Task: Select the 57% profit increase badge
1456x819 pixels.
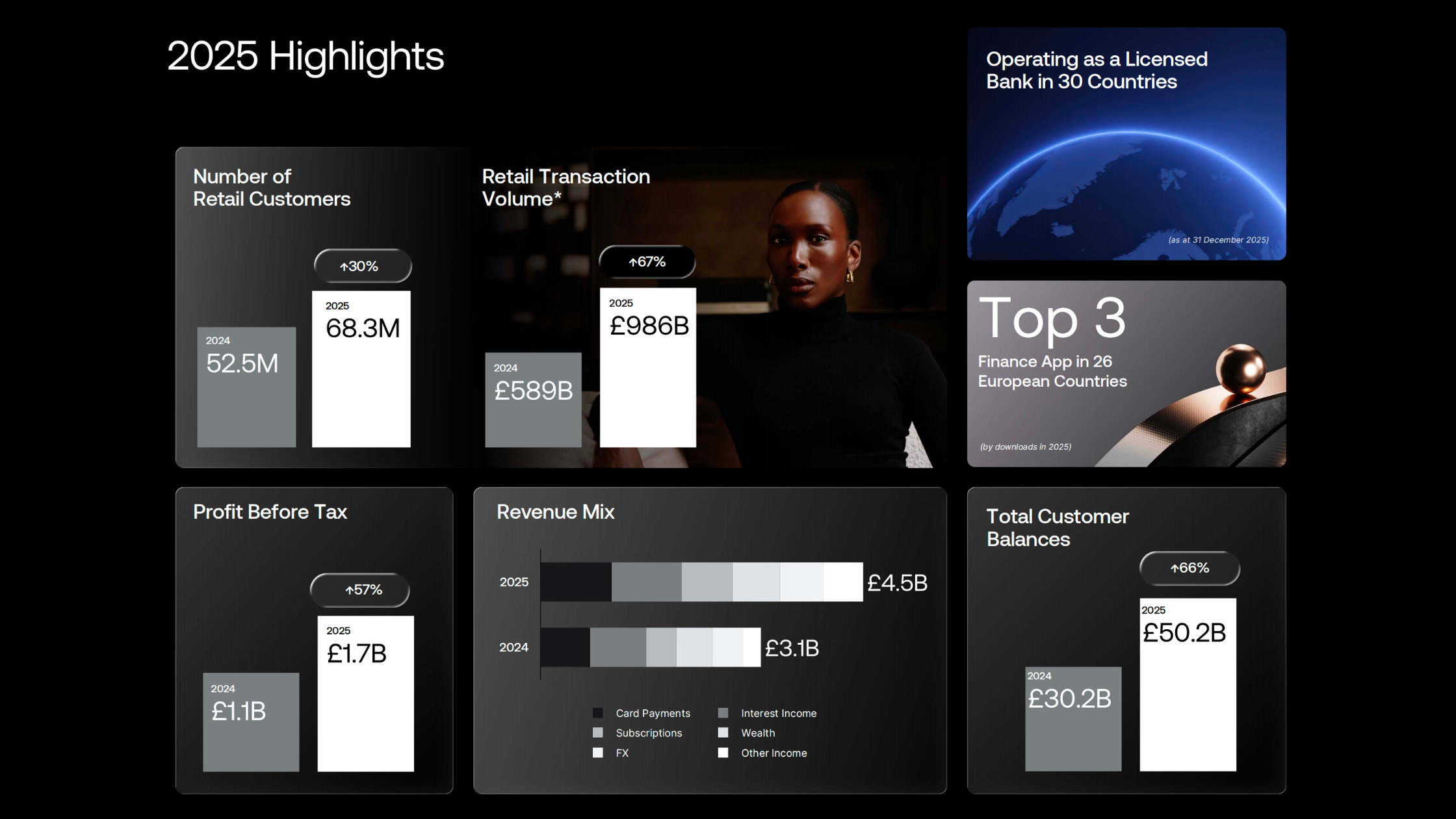Action: [360, 590]
